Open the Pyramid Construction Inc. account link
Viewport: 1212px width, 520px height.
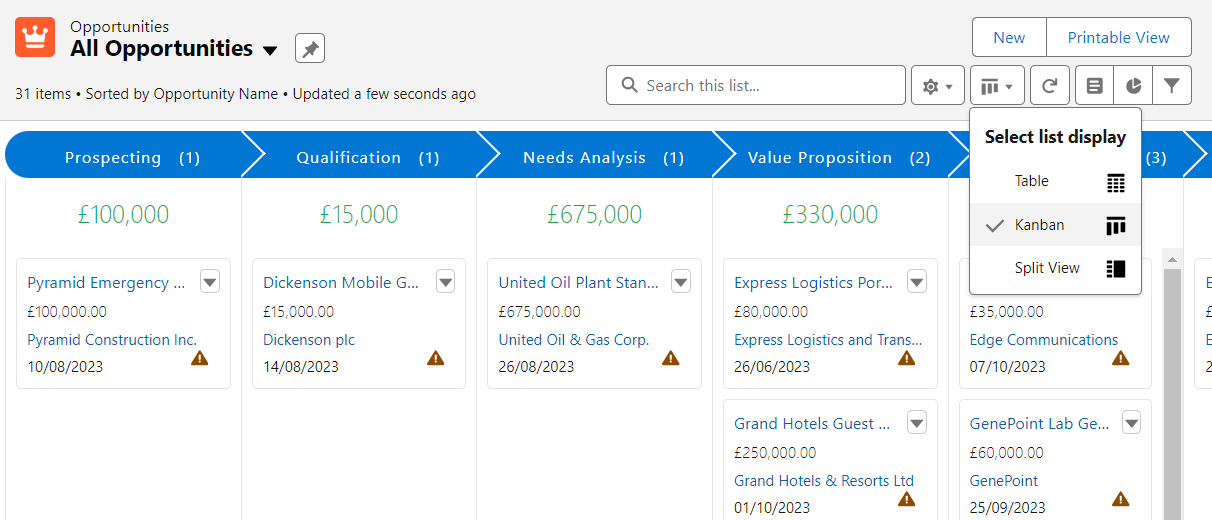[112, 340]
